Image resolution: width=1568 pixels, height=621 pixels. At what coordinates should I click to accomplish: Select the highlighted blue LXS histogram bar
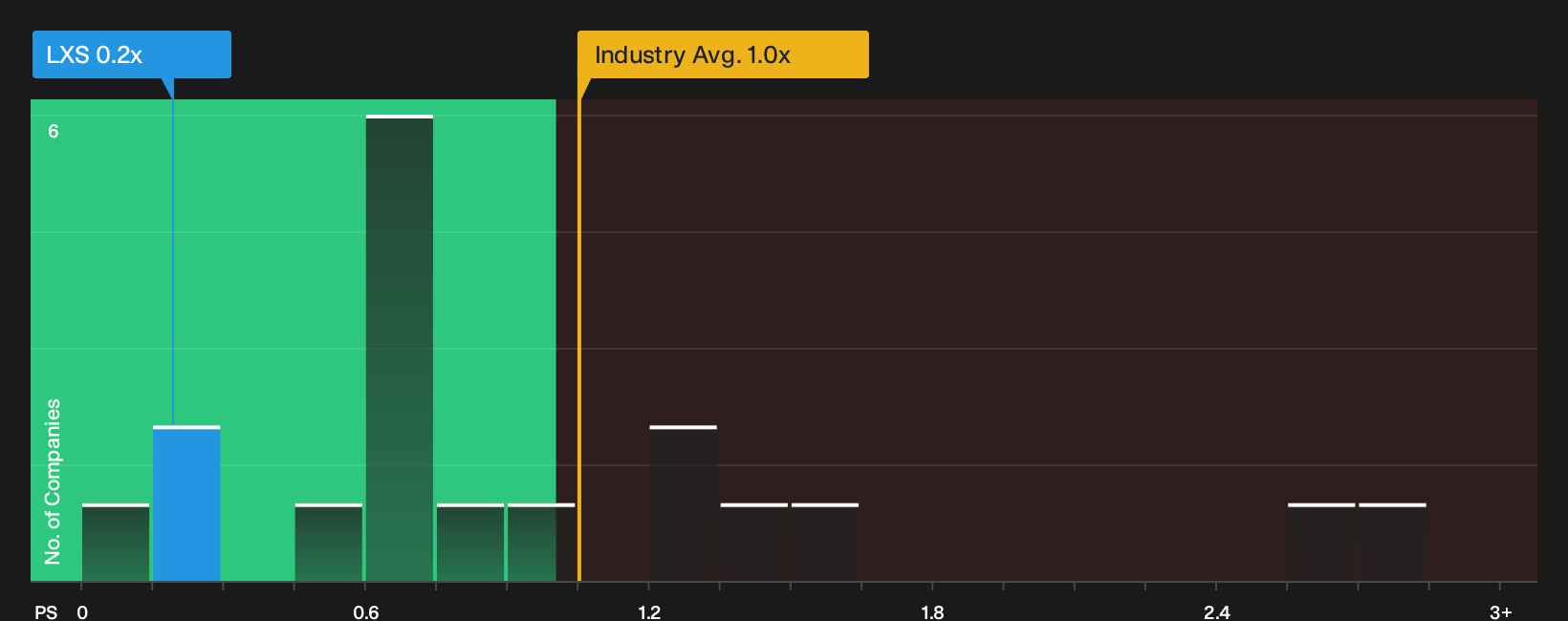tap(186, 503)
